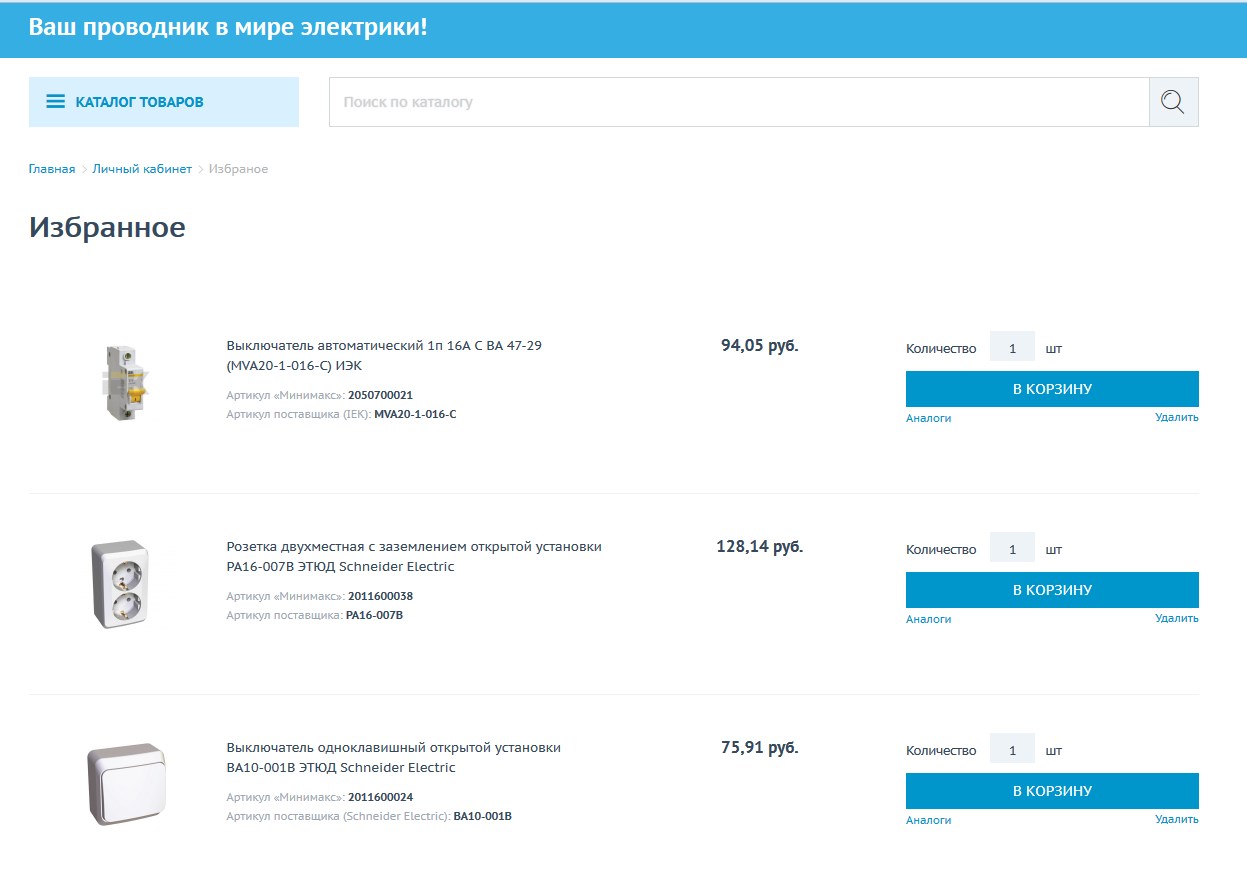Click the Ваш проводник в мире электрики banner text
The height and width of the screenshot is (881, 1247).
(x=228, y=27)
